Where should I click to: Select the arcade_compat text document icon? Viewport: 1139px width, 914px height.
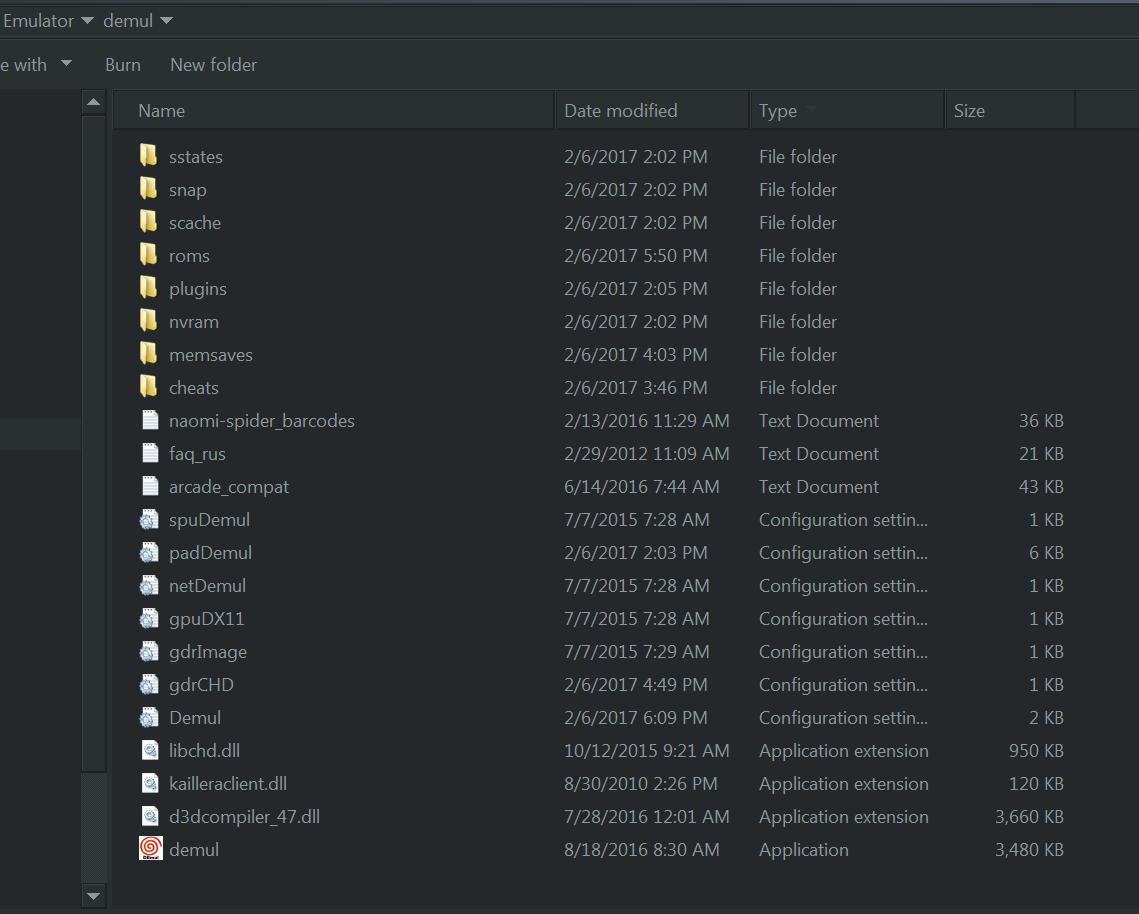150,486
